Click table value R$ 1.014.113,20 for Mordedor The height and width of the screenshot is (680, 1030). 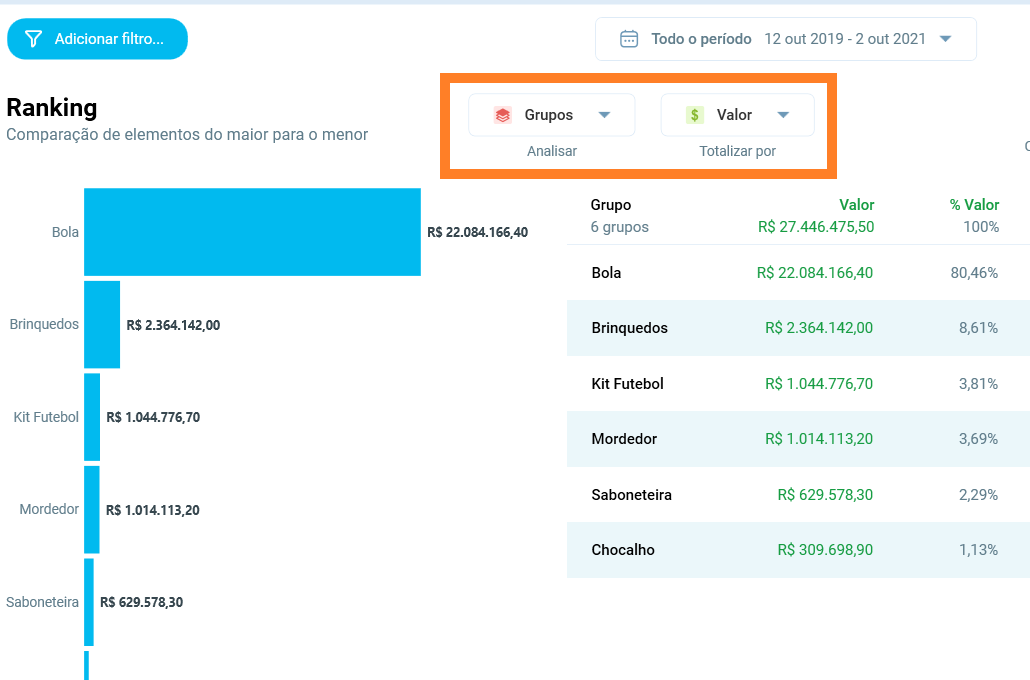tap(818, 439)
